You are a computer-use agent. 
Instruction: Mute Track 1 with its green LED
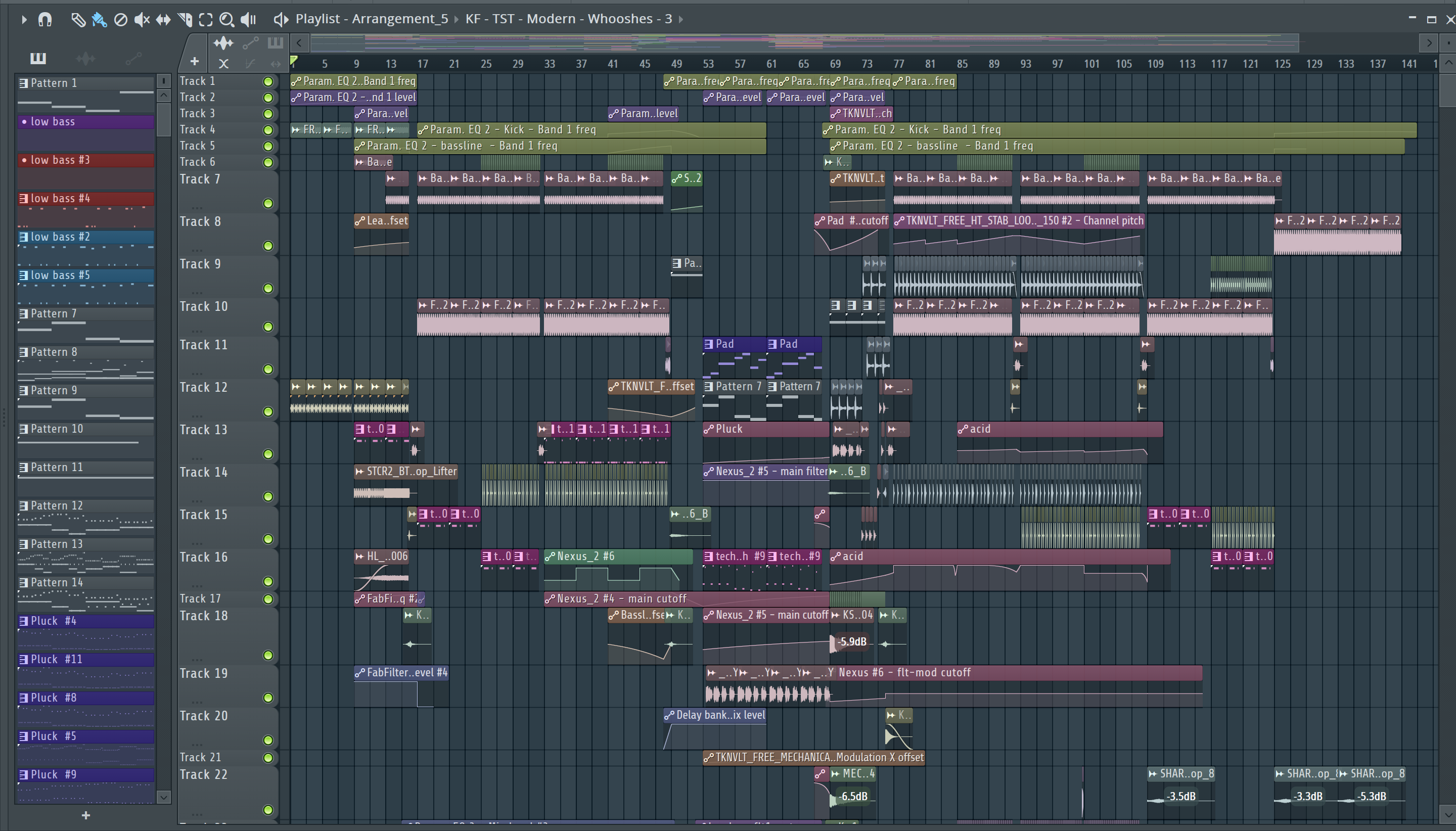coord(267,81)
